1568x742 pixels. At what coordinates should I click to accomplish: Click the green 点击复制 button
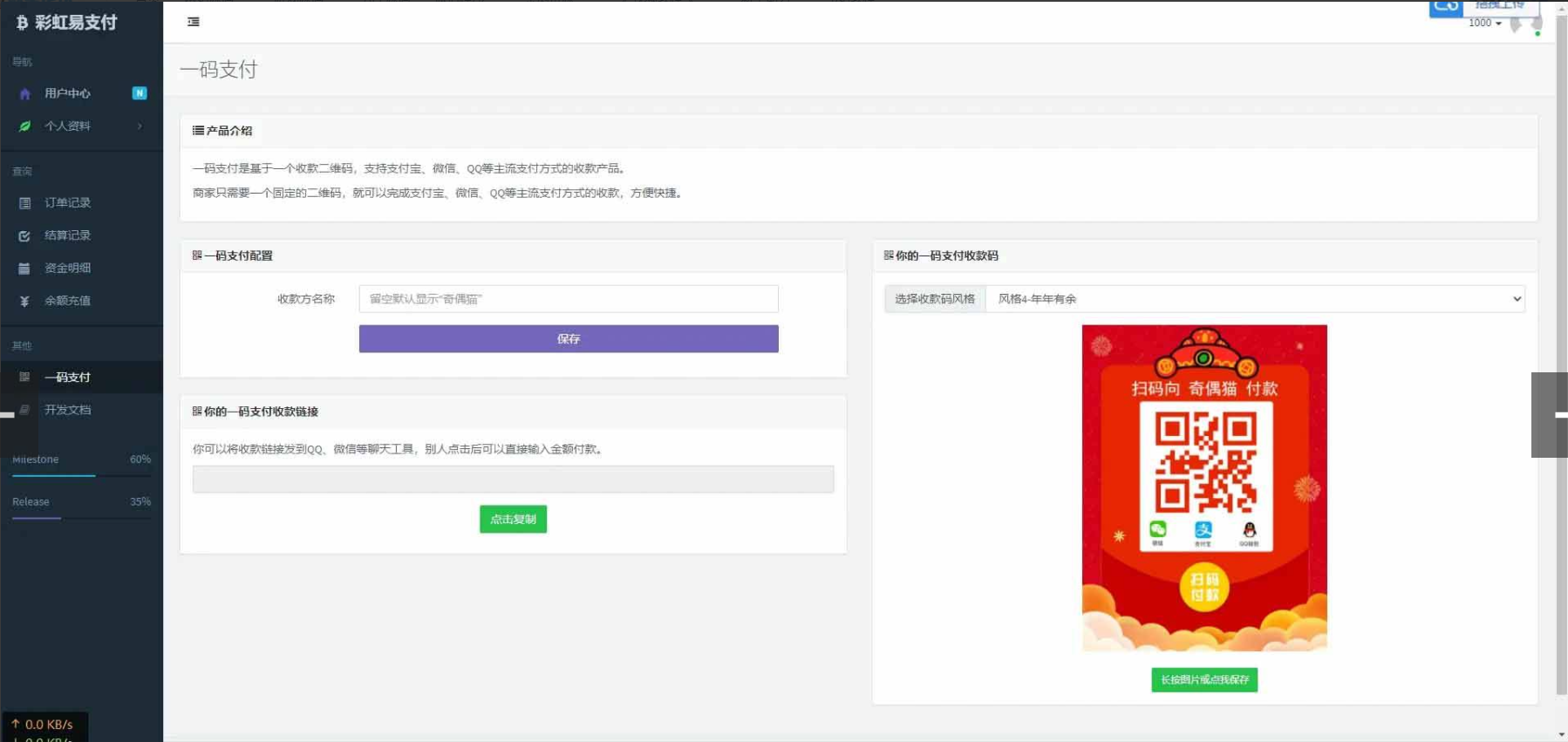[513, 519]
